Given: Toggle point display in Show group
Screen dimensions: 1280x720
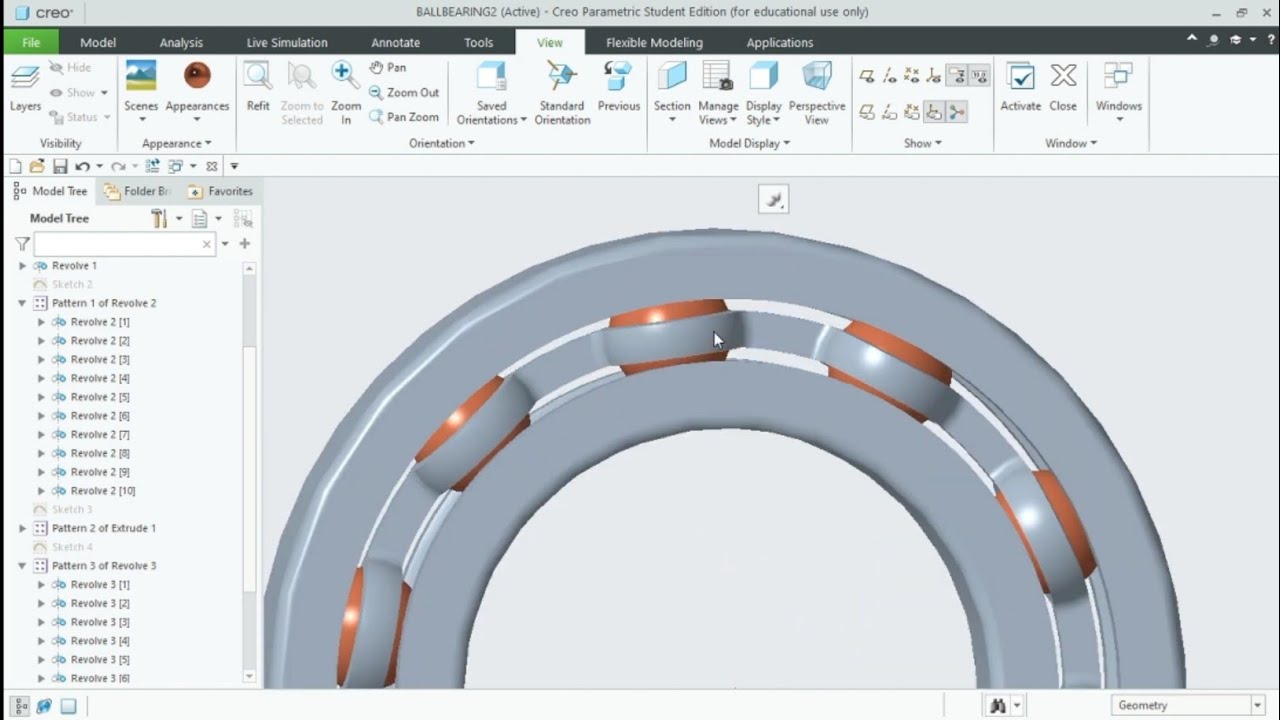Looking at the screenshot, I should pos(911,76).
